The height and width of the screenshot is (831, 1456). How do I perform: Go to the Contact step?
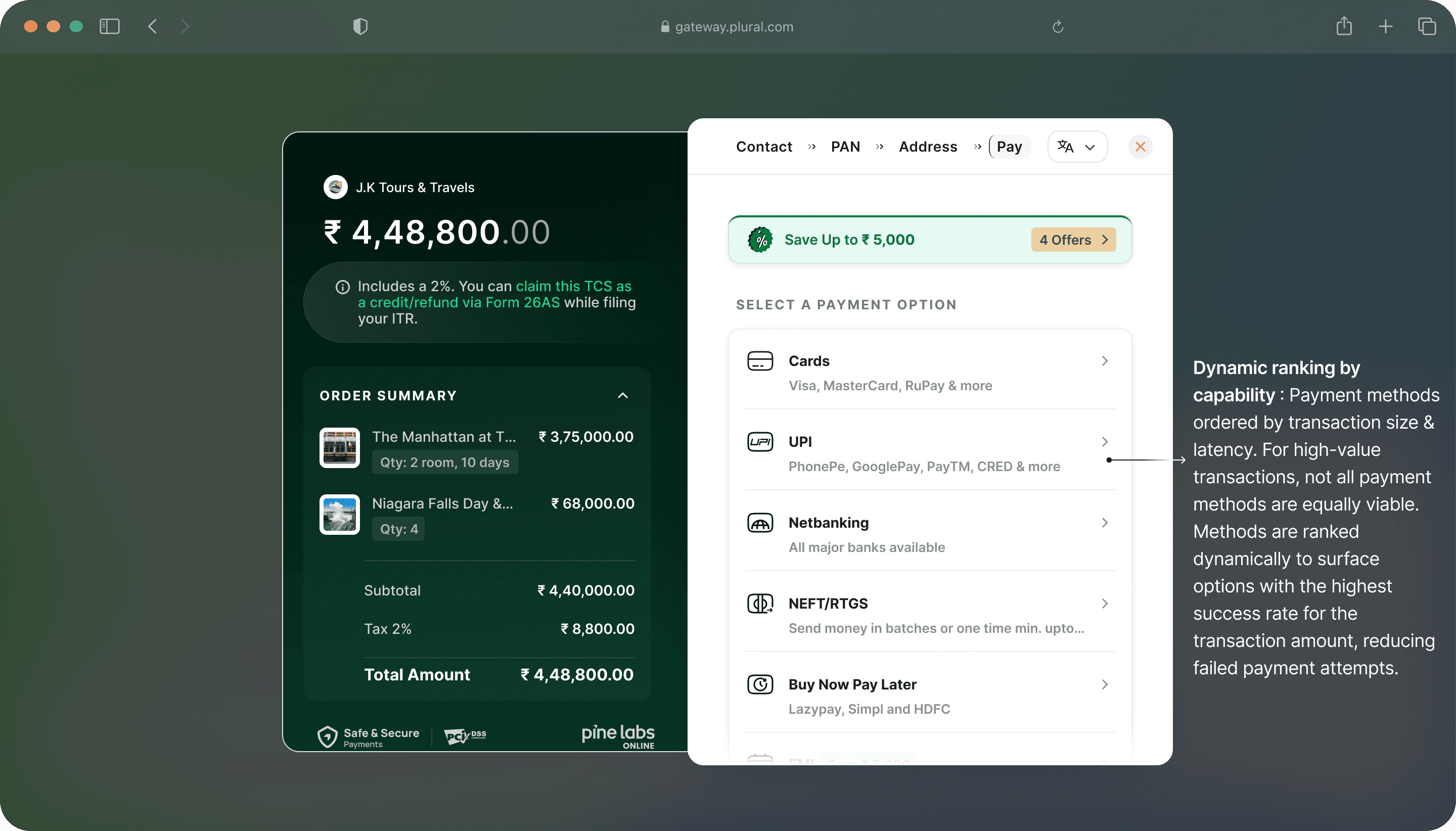coord(764,147)
